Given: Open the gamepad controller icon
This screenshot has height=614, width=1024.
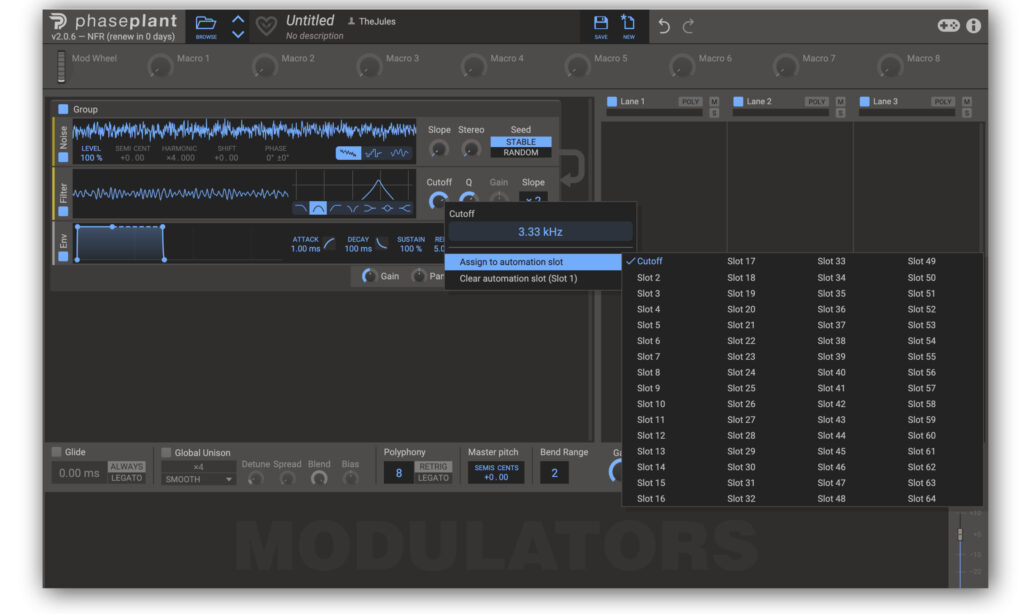Looking at the screenshot, I should click(948, 25).
